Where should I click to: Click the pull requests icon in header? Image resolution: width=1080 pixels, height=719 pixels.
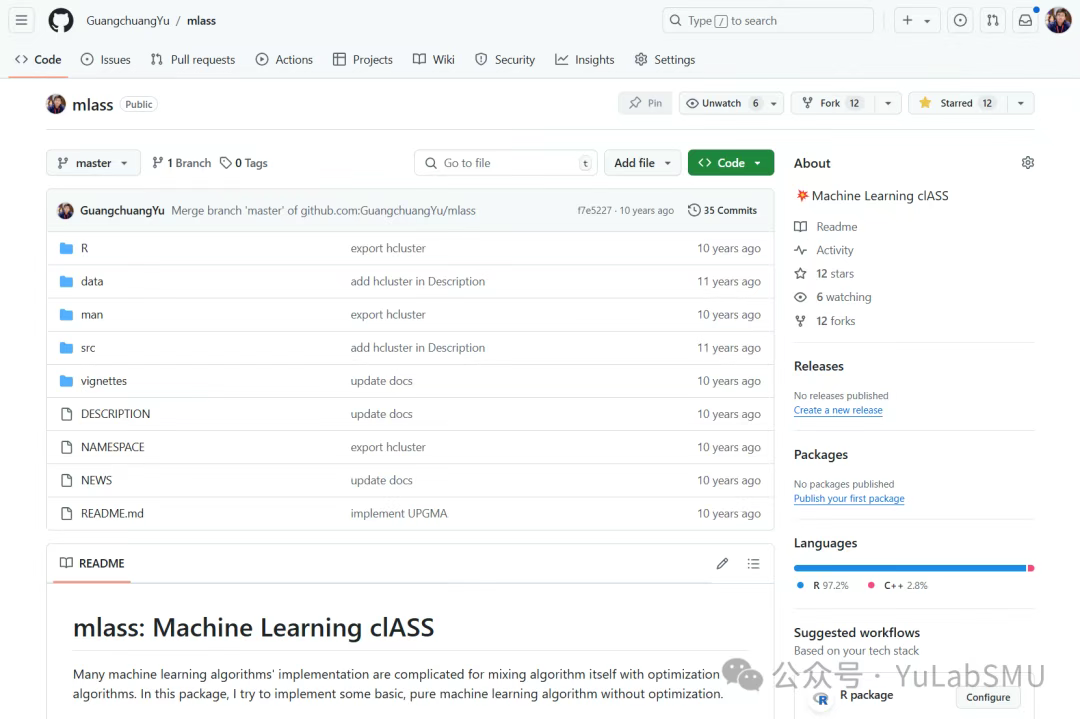pyautogui.click(x=992, y=20)
